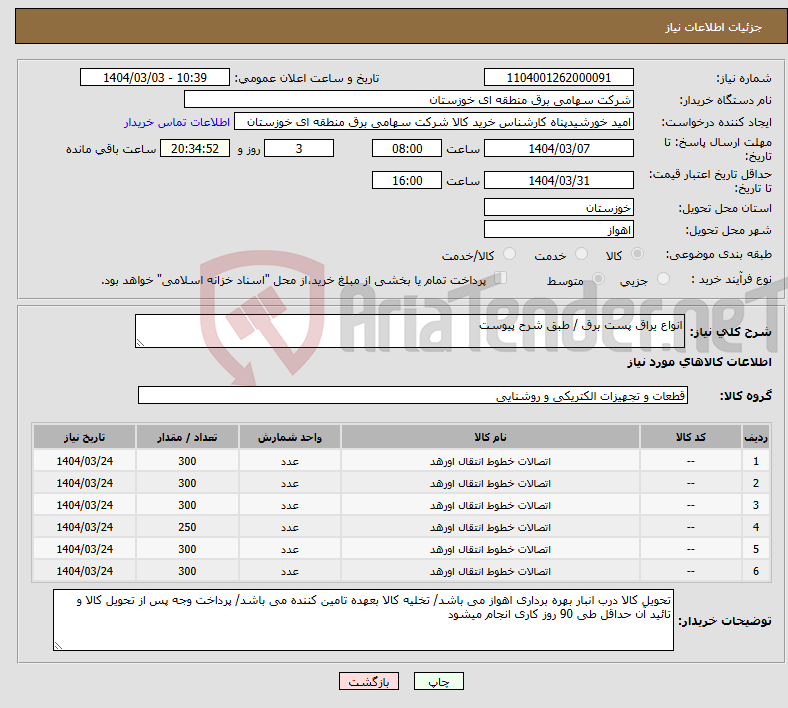Click the request creator name field
This screenshot has height=708, width=788.
click(x=434, y=122)
